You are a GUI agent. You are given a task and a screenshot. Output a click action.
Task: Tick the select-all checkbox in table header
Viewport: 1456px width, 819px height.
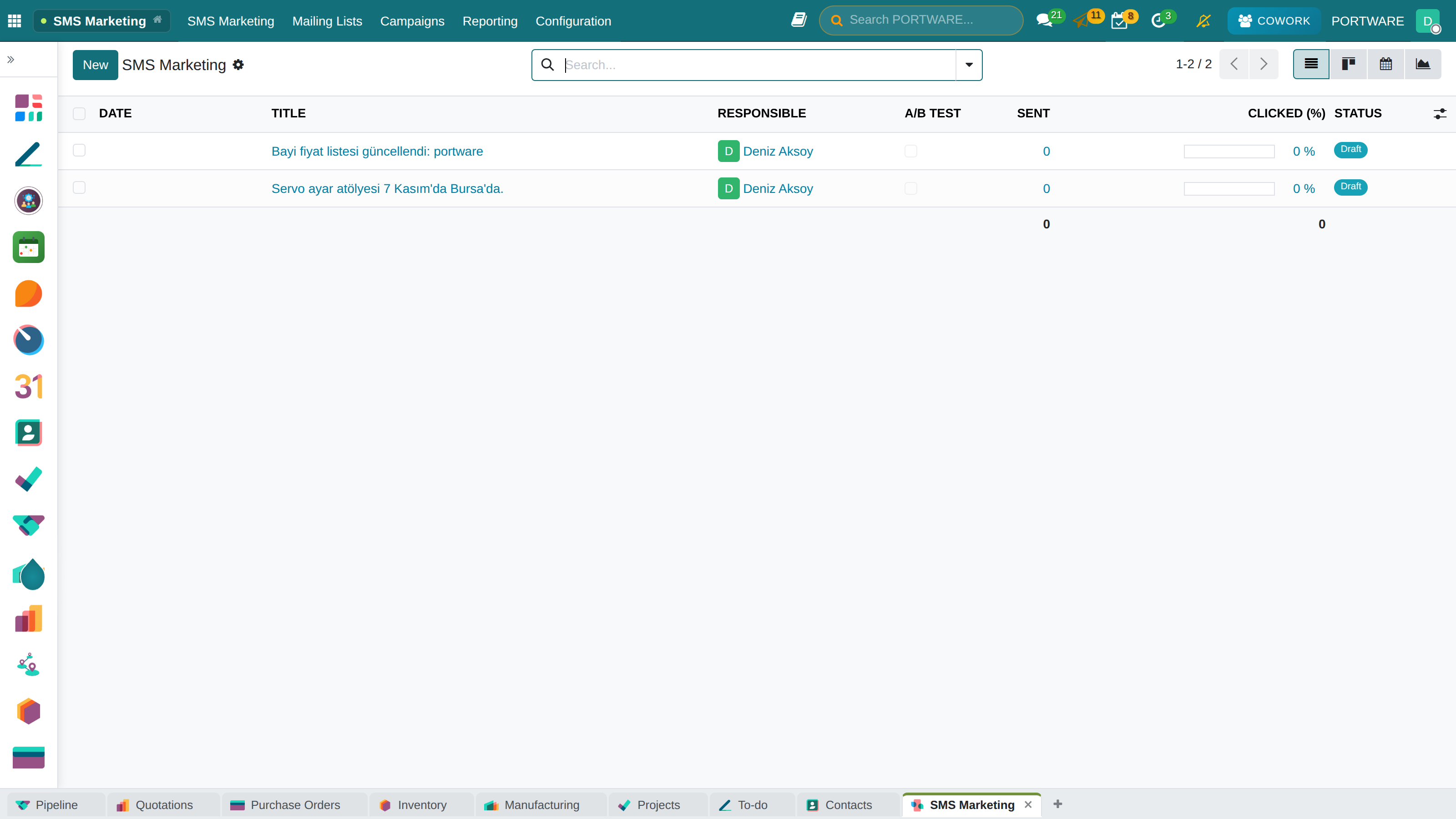tap(79, 114)
